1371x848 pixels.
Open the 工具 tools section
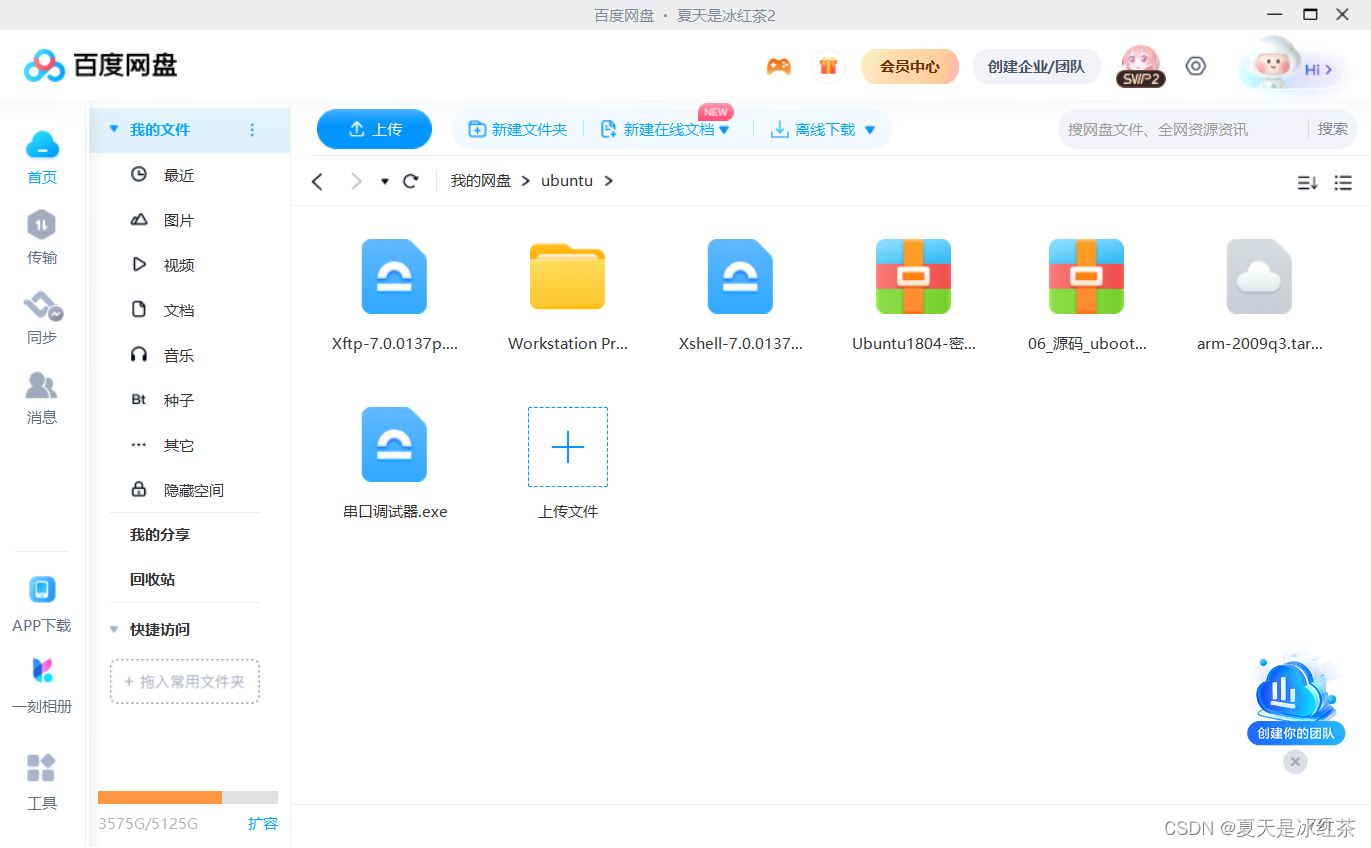pyautogui.click(x=42, y=782)
